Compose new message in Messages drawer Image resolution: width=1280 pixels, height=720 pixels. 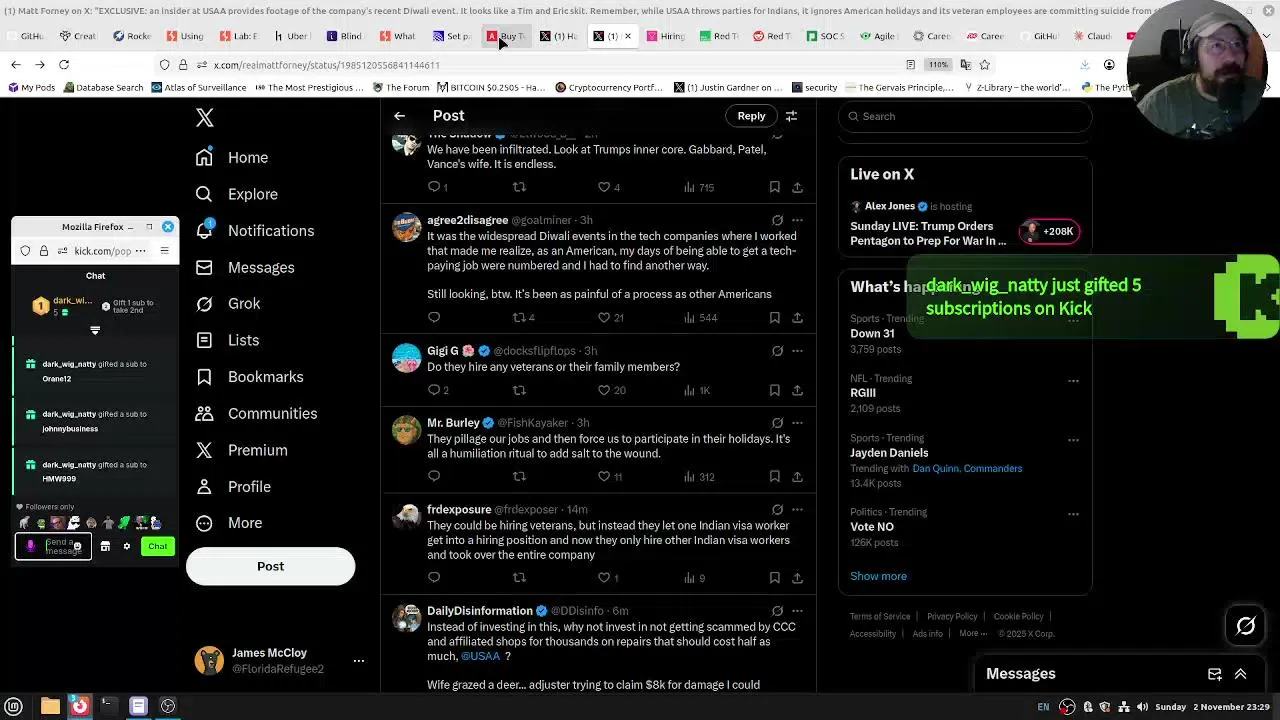(1214, 674)
